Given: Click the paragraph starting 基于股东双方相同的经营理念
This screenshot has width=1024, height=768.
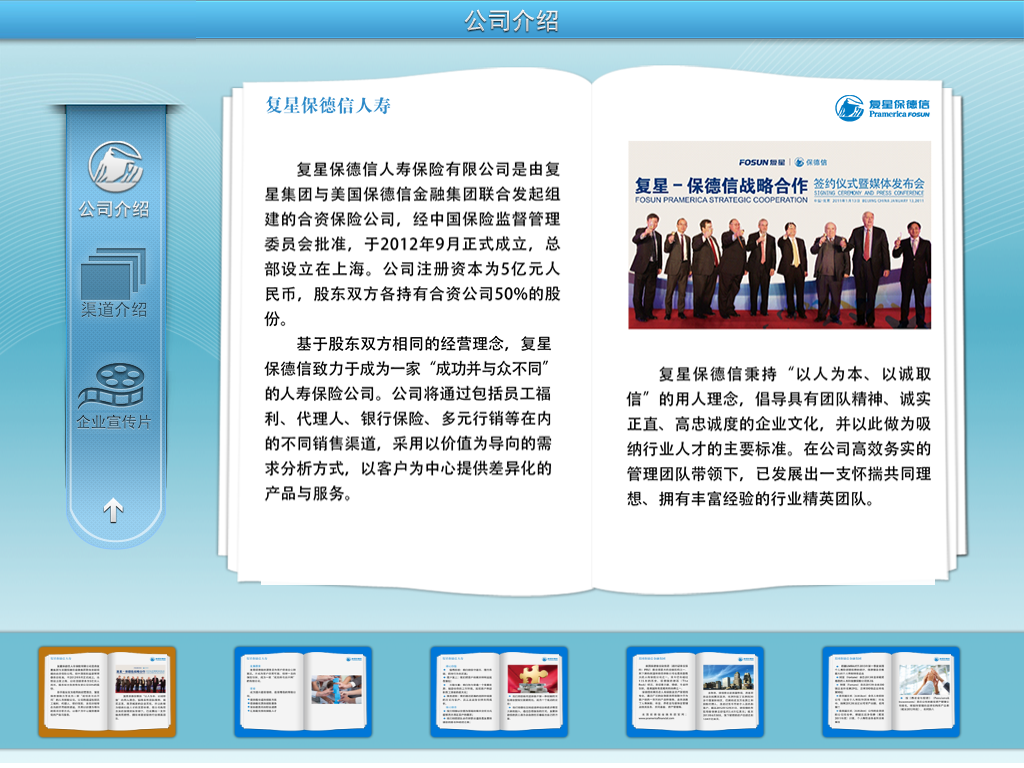Looking at the screenshot, I should click(408, 418).
